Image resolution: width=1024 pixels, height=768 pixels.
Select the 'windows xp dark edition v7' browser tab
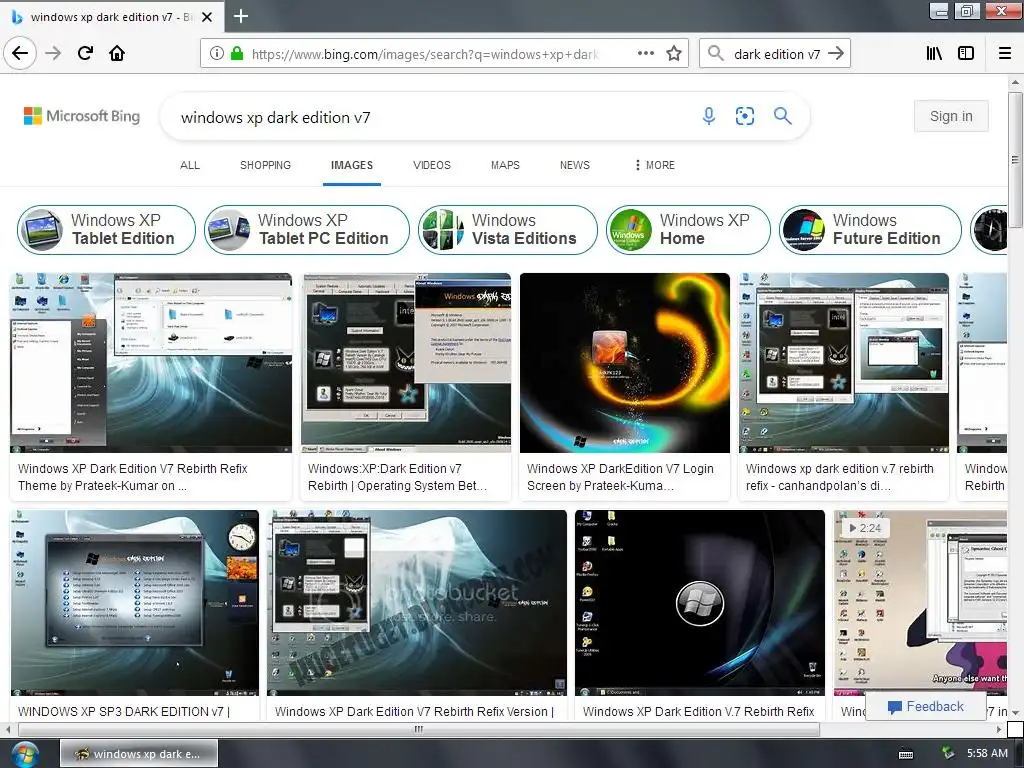click(112, 17)
